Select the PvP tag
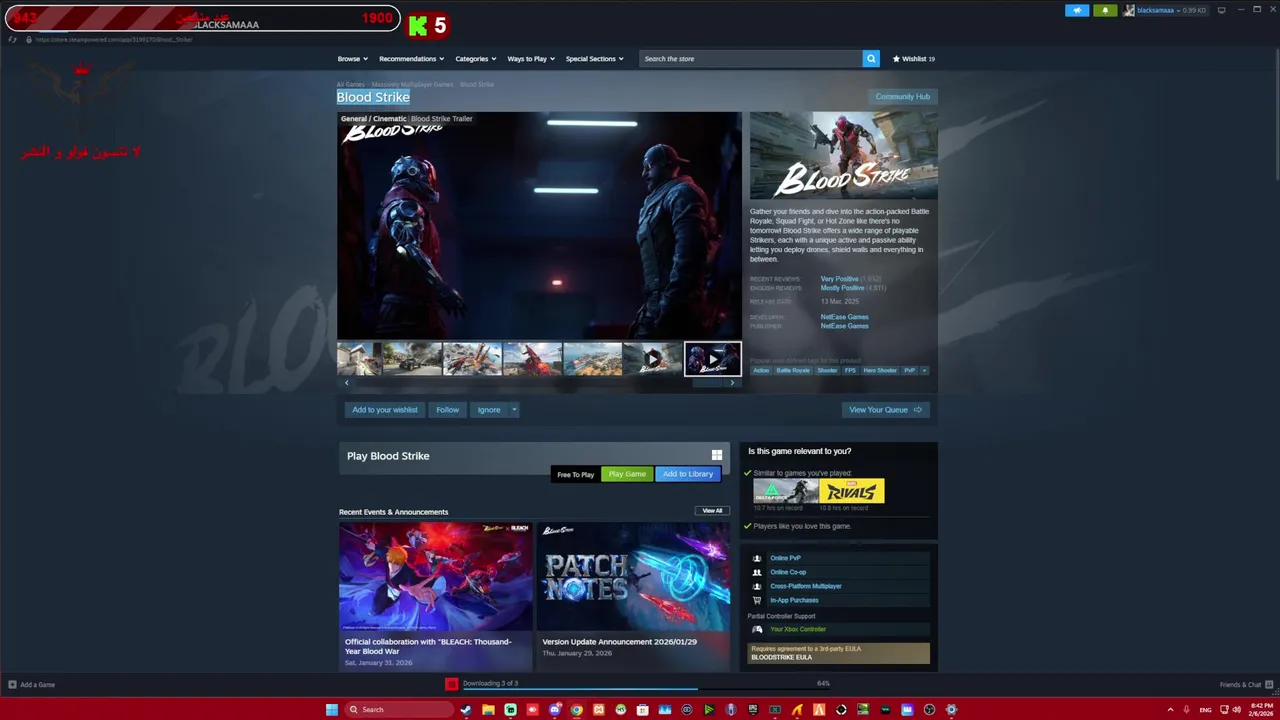The width and height of the screenshot is (1280, 720). 909,370
